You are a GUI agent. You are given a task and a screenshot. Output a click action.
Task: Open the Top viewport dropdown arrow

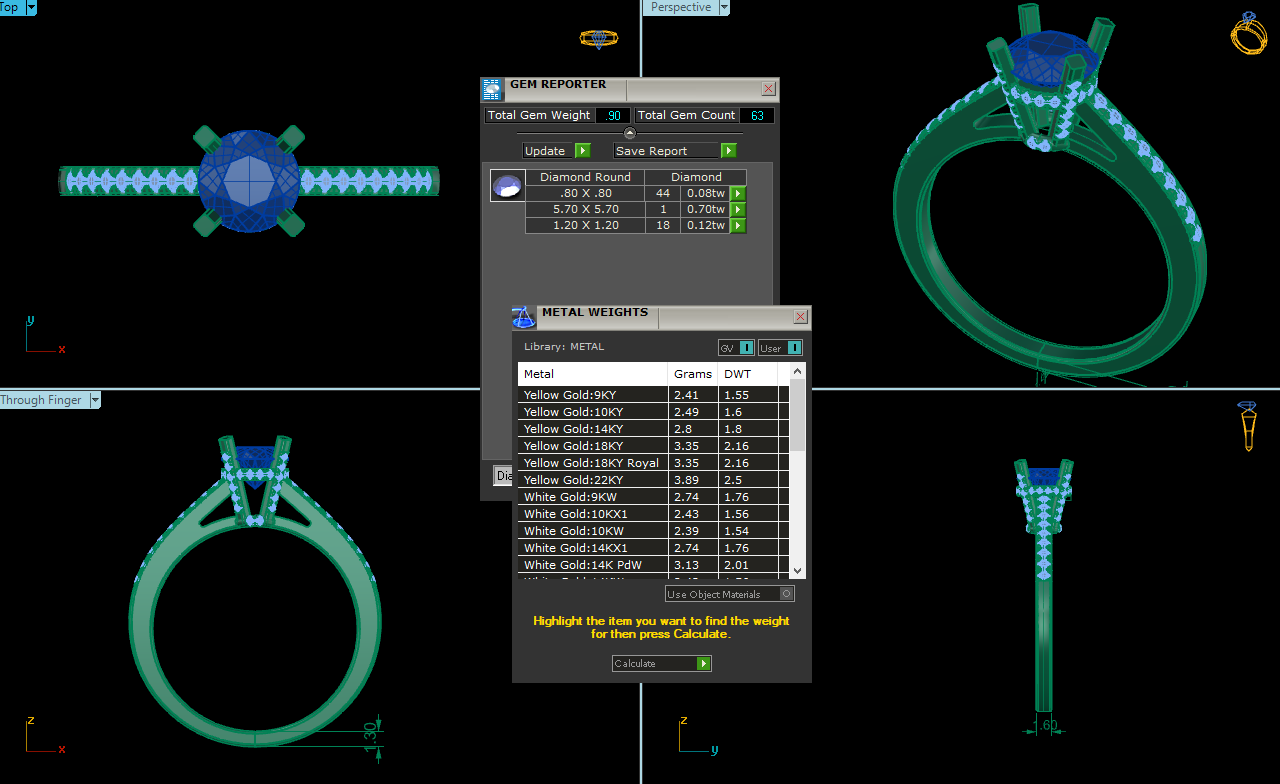31,7
